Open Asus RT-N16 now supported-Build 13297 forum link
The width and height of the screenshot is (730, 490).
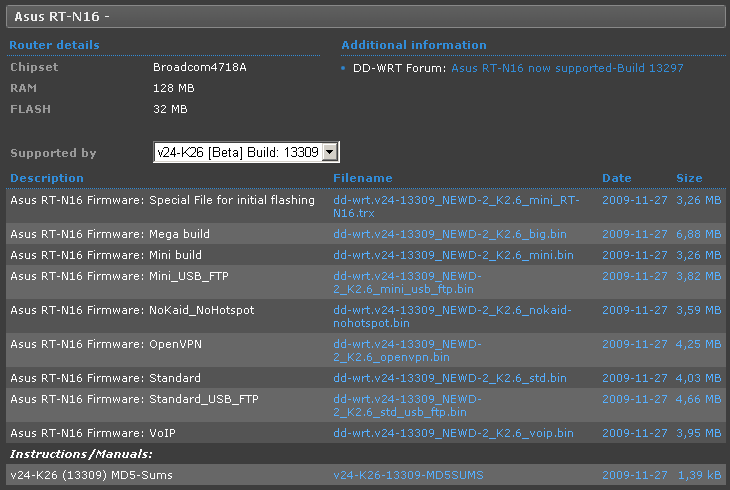567,68
